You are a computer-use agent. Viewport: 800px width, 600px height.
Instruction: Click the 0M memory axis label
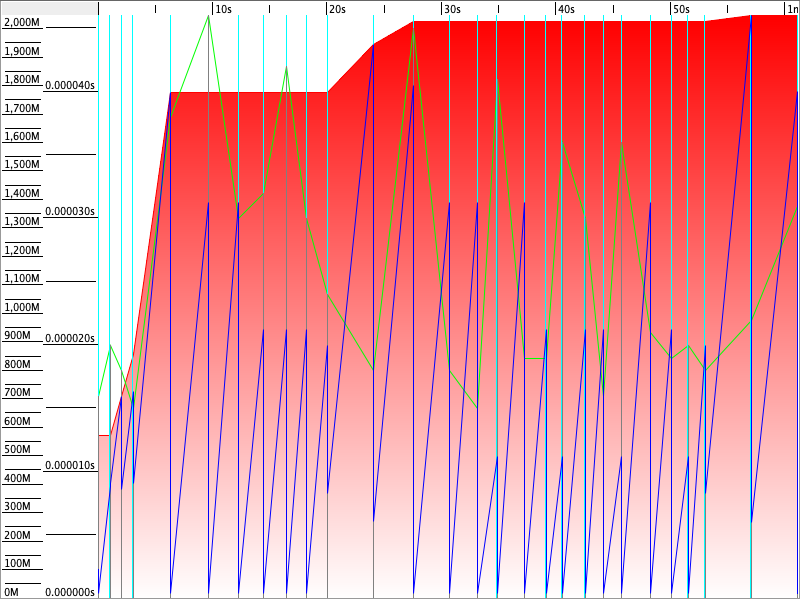[12, 592]
